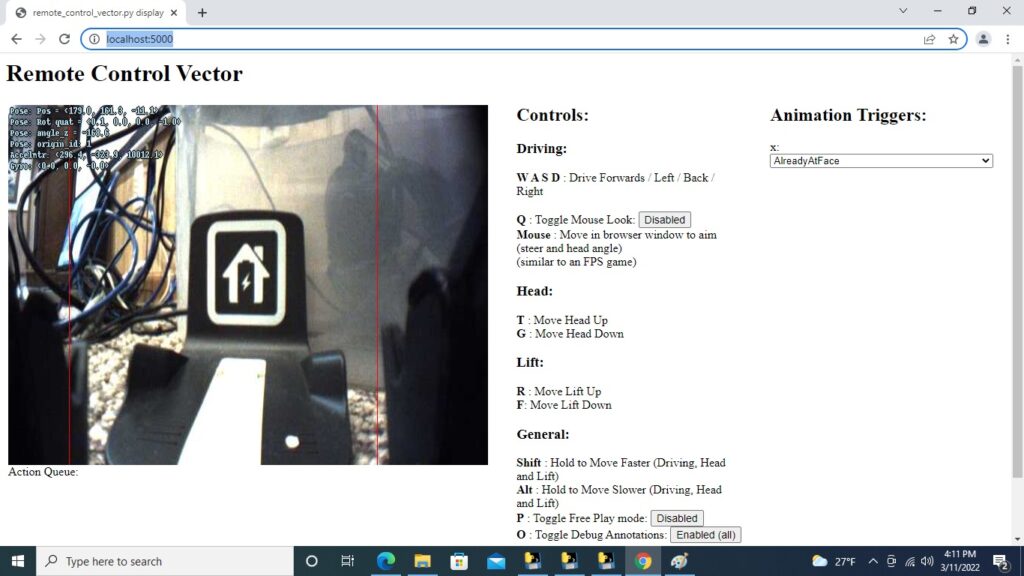Image resolution: width=1024 pixels, height=576 pixels.
Task: Click the Remote Control Vector heading
Action: (123, 73)
